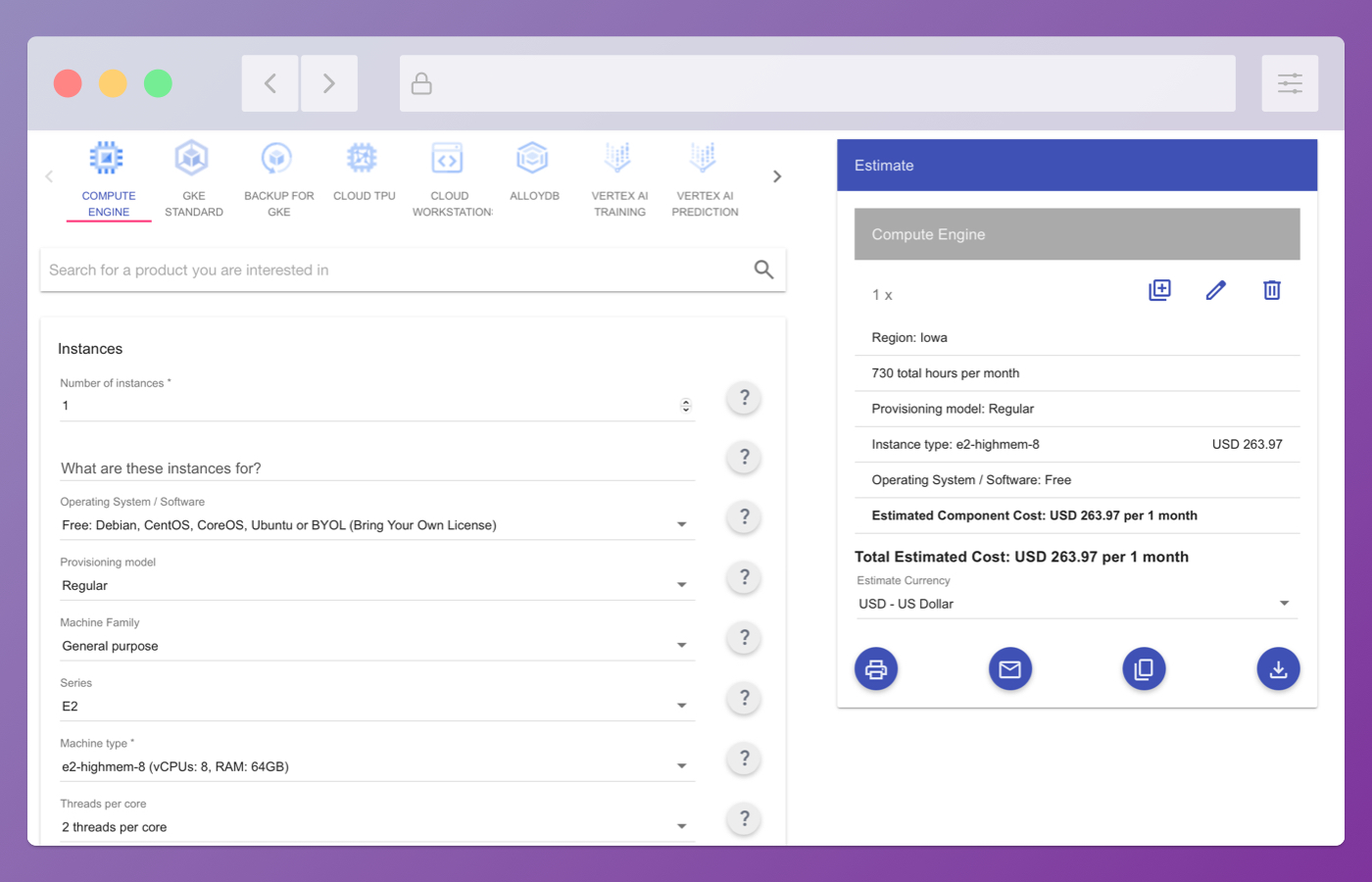Copy the estimate link
The height and width of the screenshot is (882, 1372).
1144,669
